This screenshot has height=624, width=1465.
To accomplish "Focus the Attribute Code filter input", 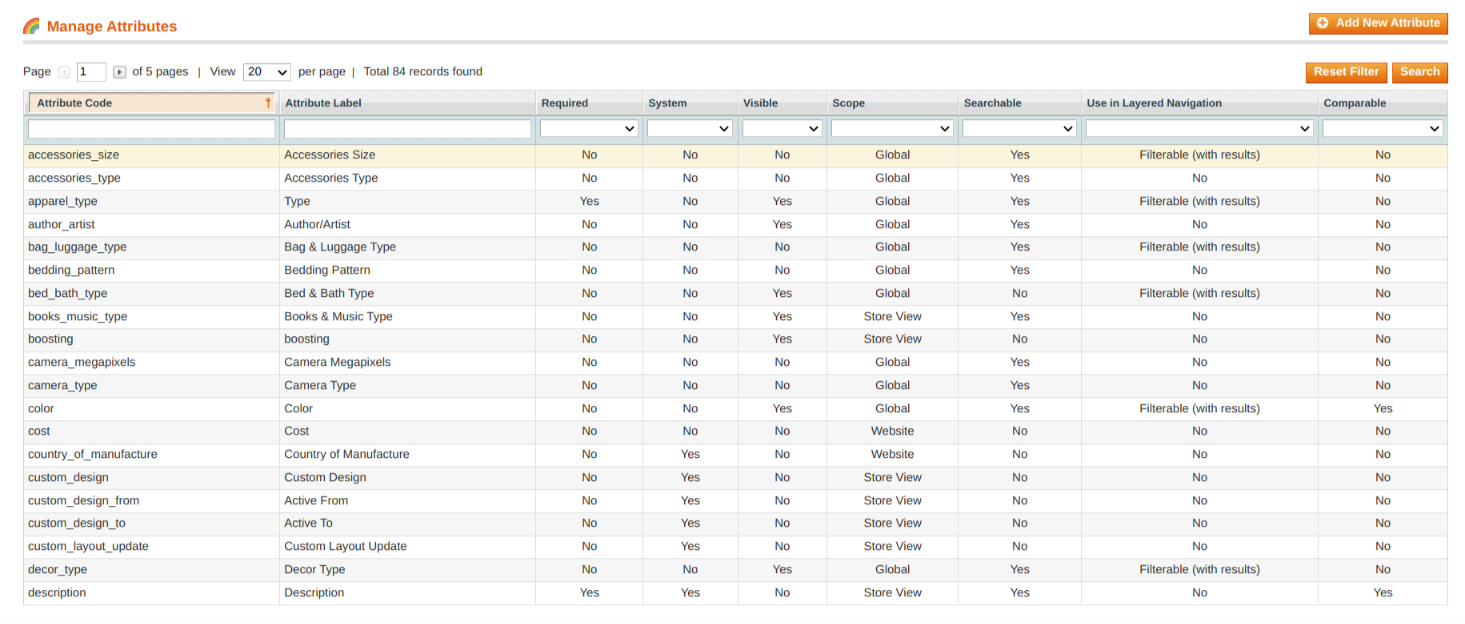I will [151, 129].
